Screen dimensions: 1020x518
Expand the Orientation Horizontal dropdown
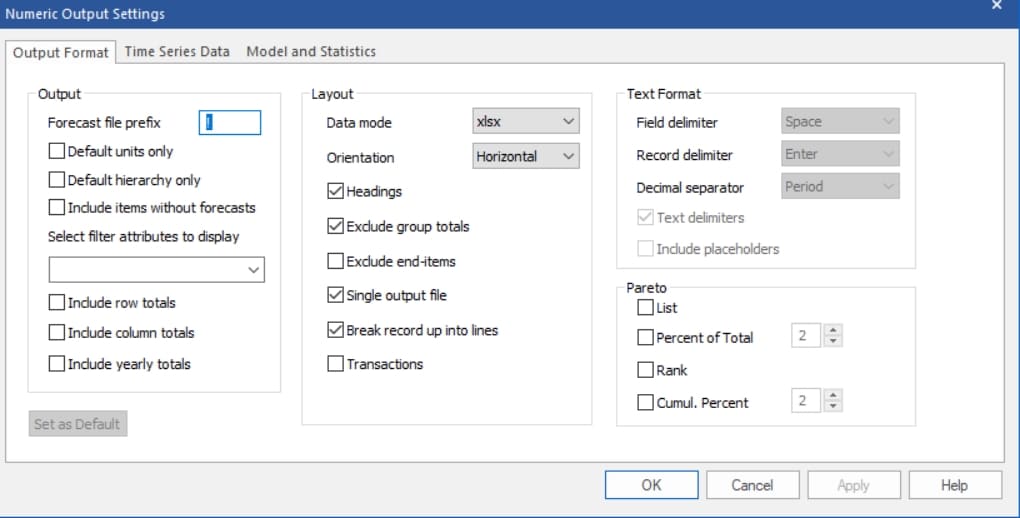coord(526,156)
